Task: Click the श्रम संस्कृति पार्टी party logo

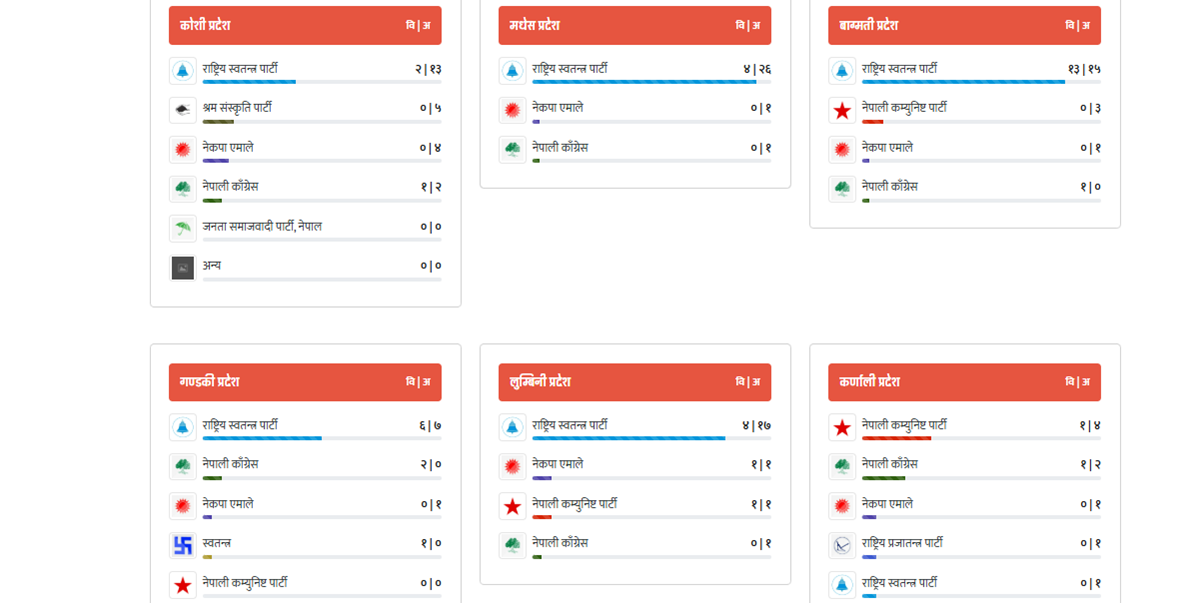Action: [182, 110]
